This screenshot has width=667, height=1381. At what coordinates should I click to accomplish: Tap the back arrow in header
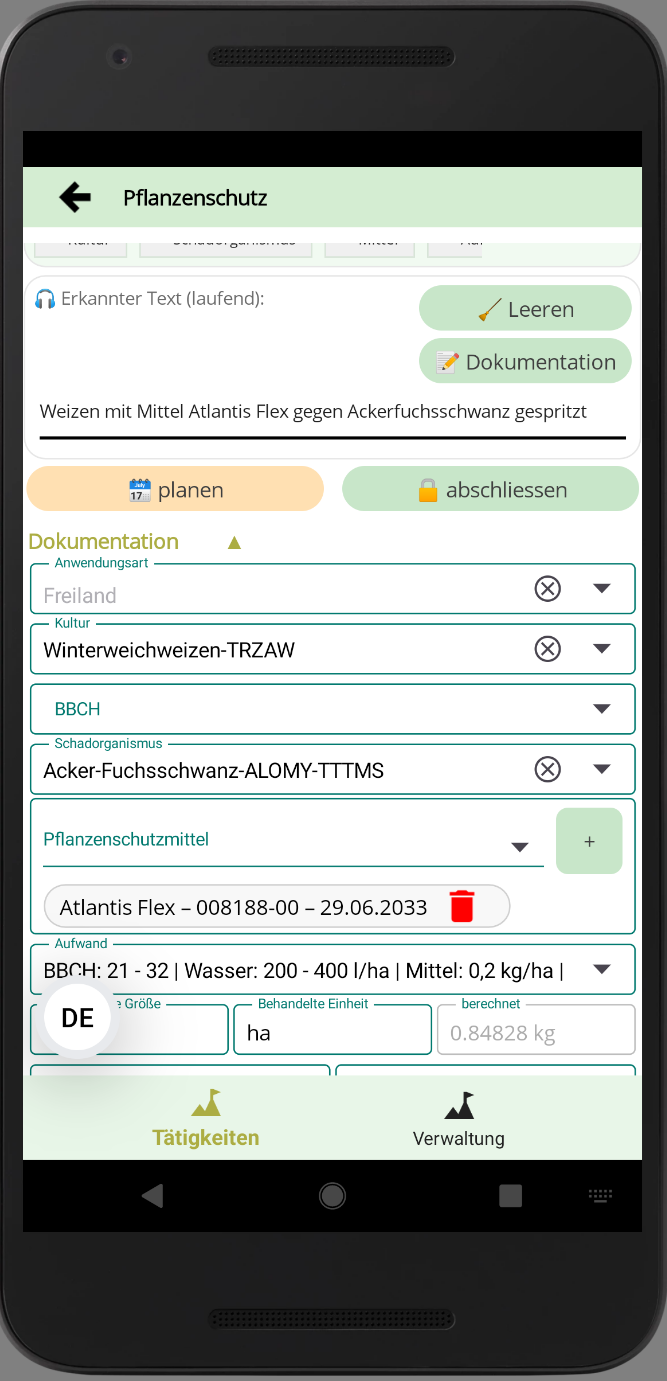click(75, 198)
